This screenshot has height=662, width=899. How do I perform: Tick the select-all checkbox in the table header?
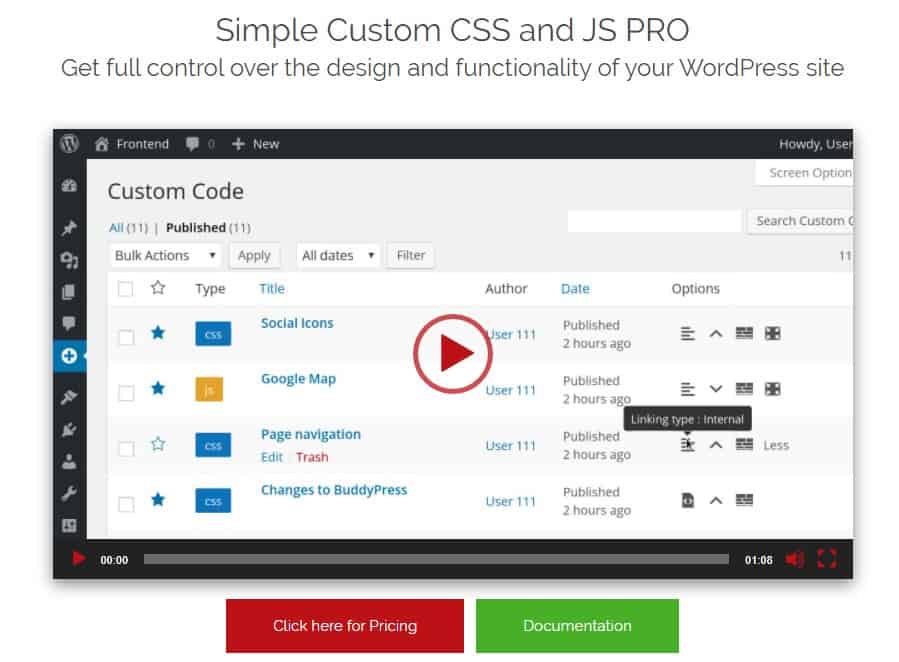[x=125, y=289]
